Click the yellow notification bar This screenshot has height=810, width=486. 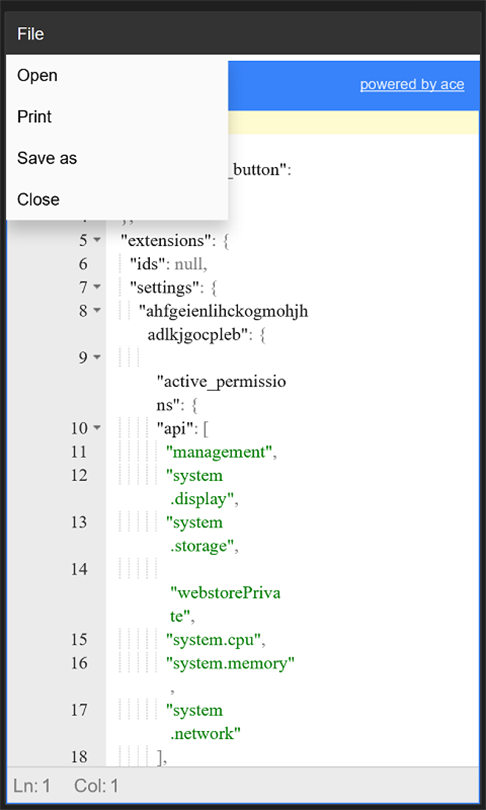coord(353,123)
